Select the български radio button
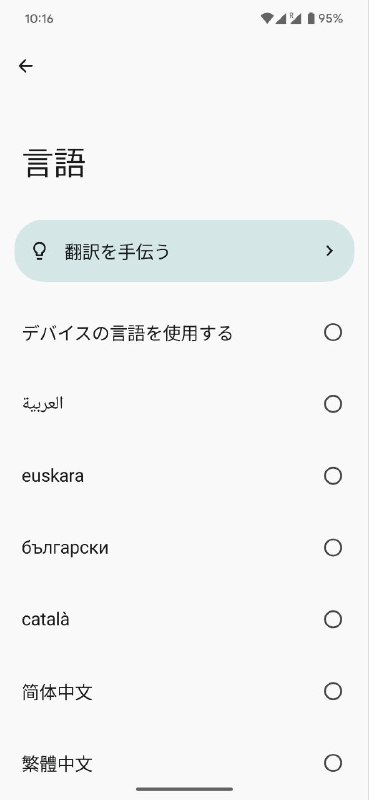Screen dimensions: 369x800 point(333,548)
